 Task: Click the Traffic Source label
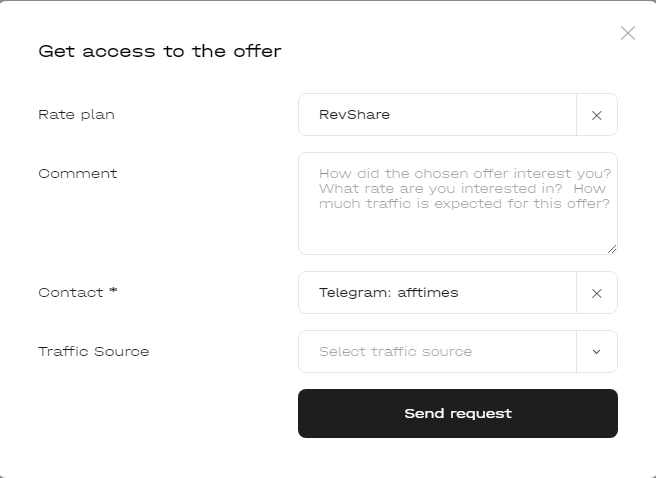click(93, 352)
